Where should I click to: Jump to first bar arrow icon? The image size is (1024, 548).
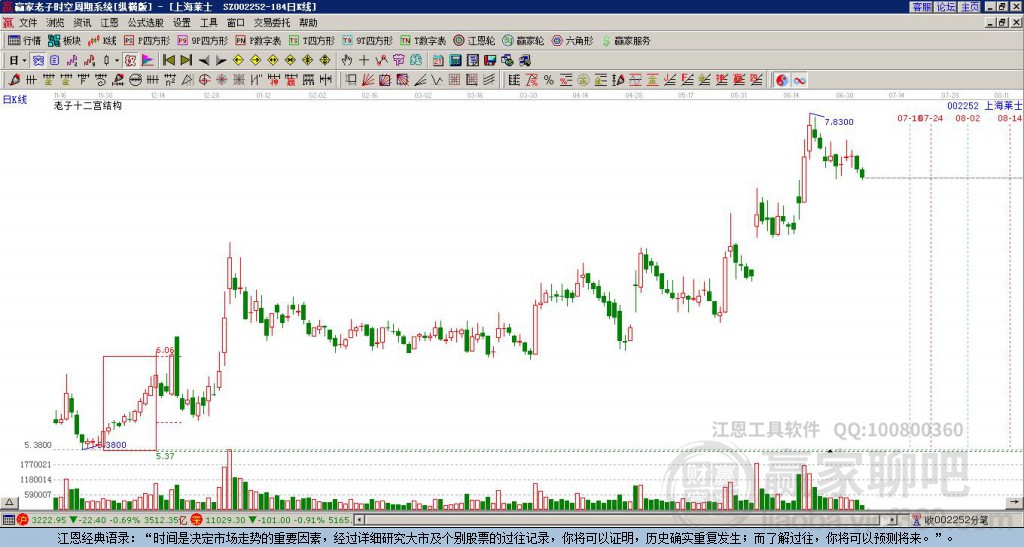[x=168, y=61]
